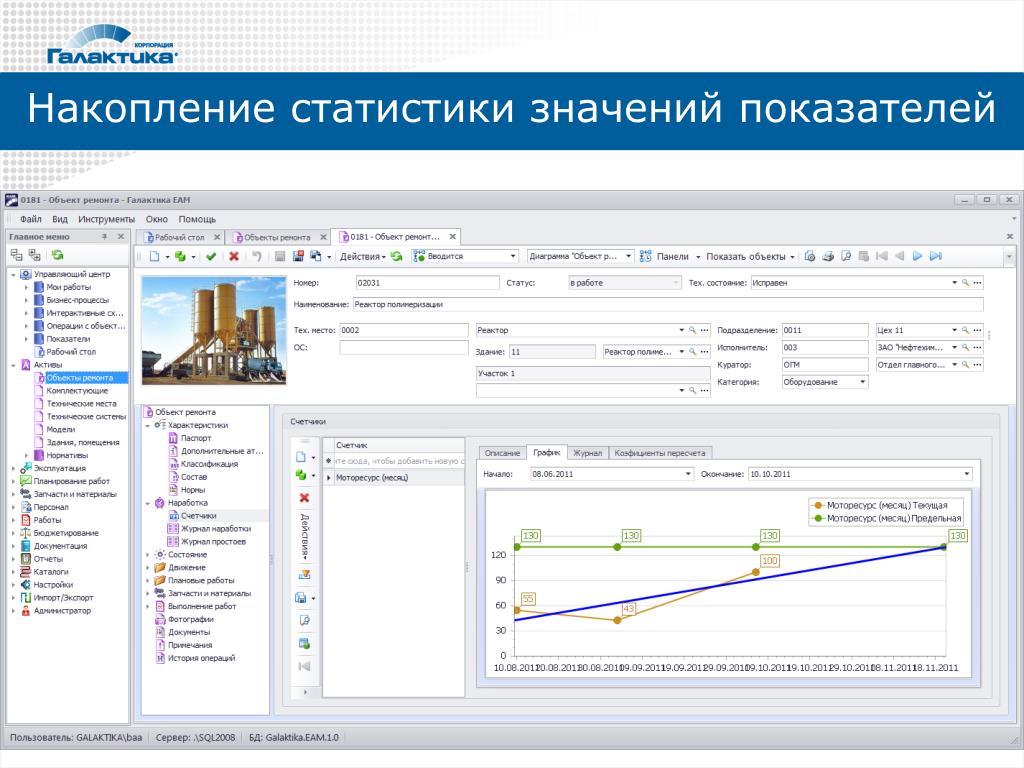Open the Окно menu
This screenshot has height=768, width=1024.
[157, 219]
